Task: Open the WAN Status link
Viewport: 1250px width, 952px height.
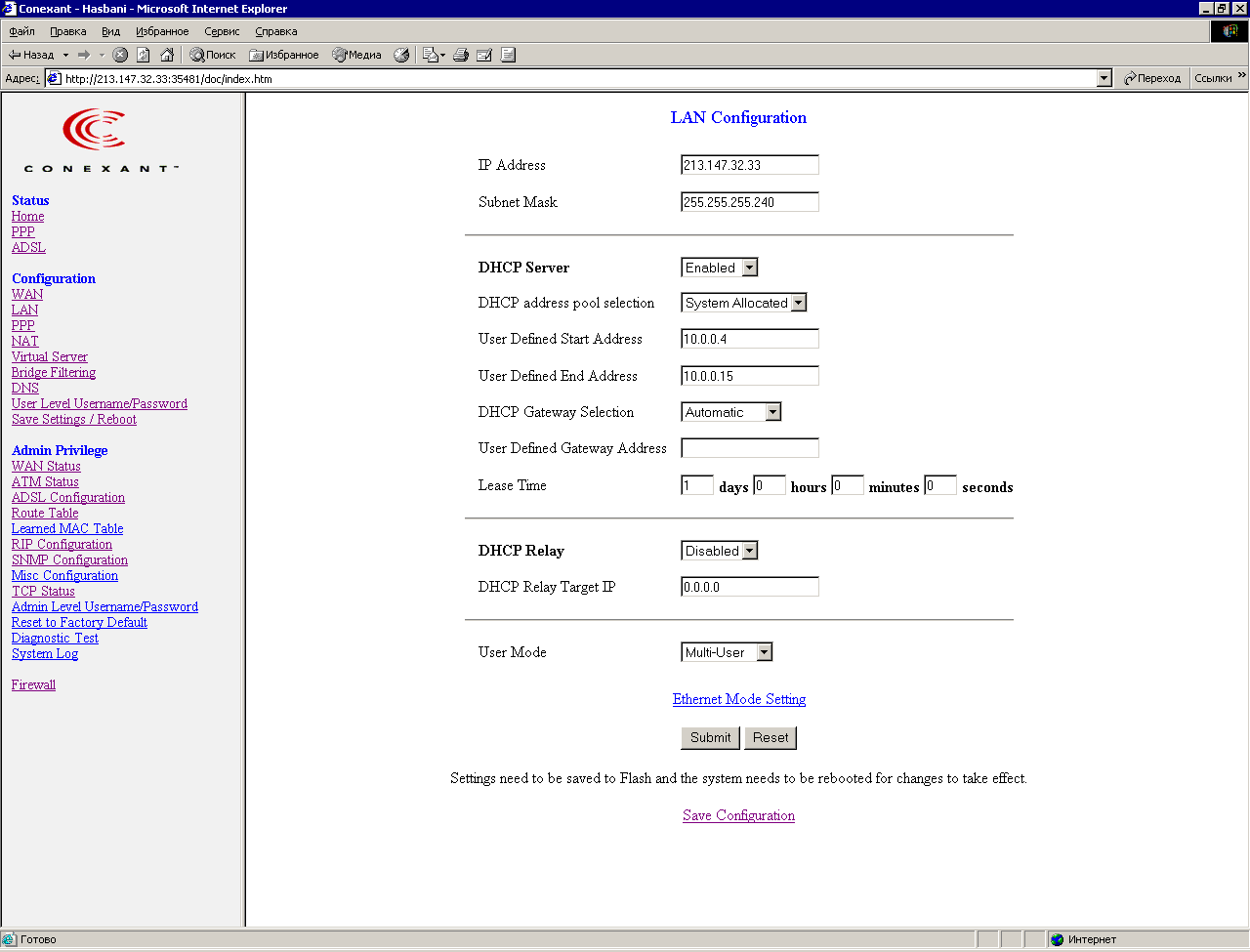Action: point(46,466)
